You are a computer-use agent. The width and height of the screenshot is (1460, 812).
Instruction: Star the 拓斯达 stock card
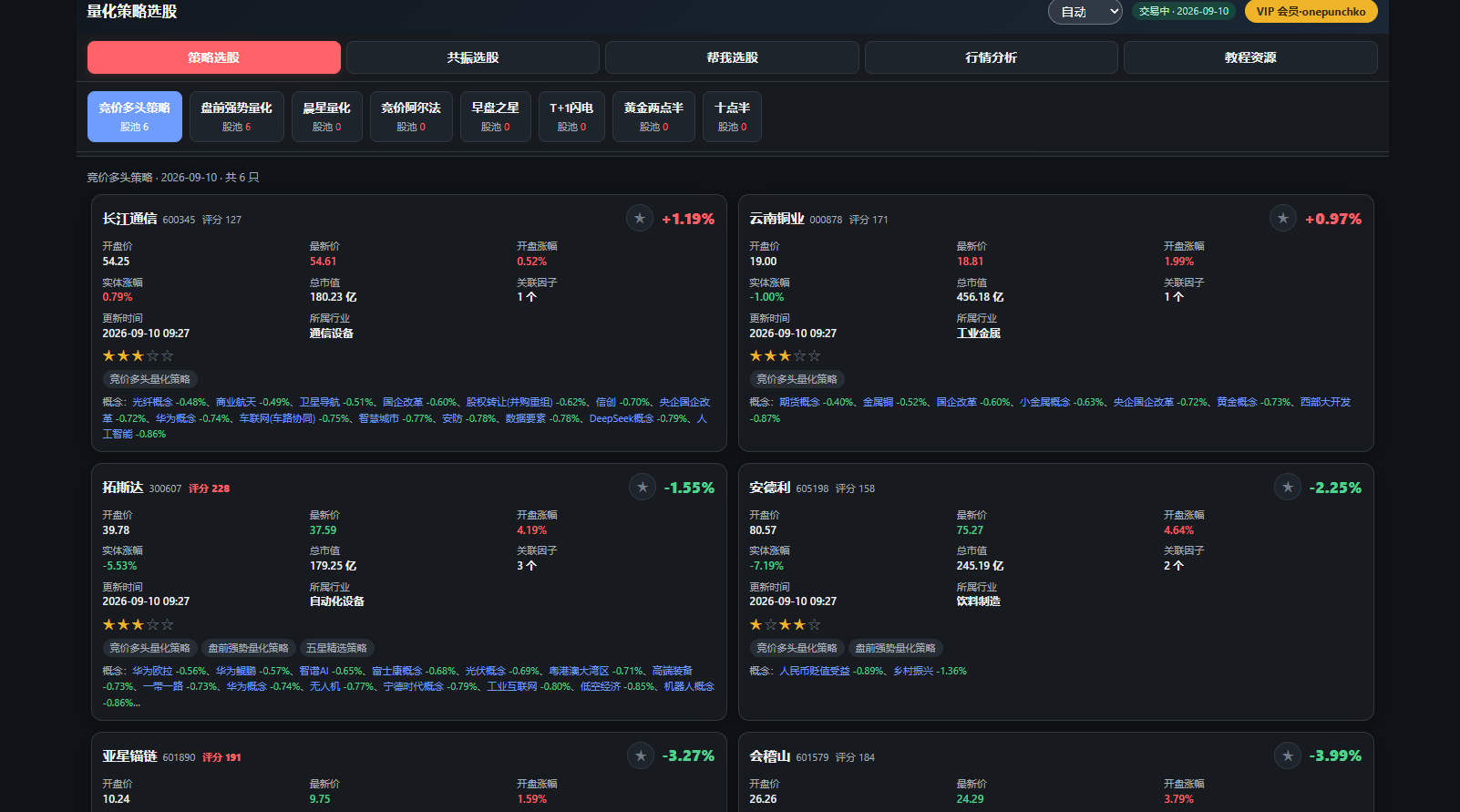(x=643, y=488)
